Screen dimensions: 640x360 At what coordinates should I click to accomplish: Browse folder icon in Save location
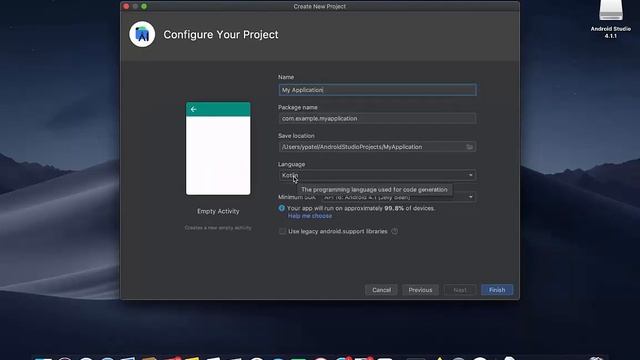pyautogui.click(x=469, y=147)
